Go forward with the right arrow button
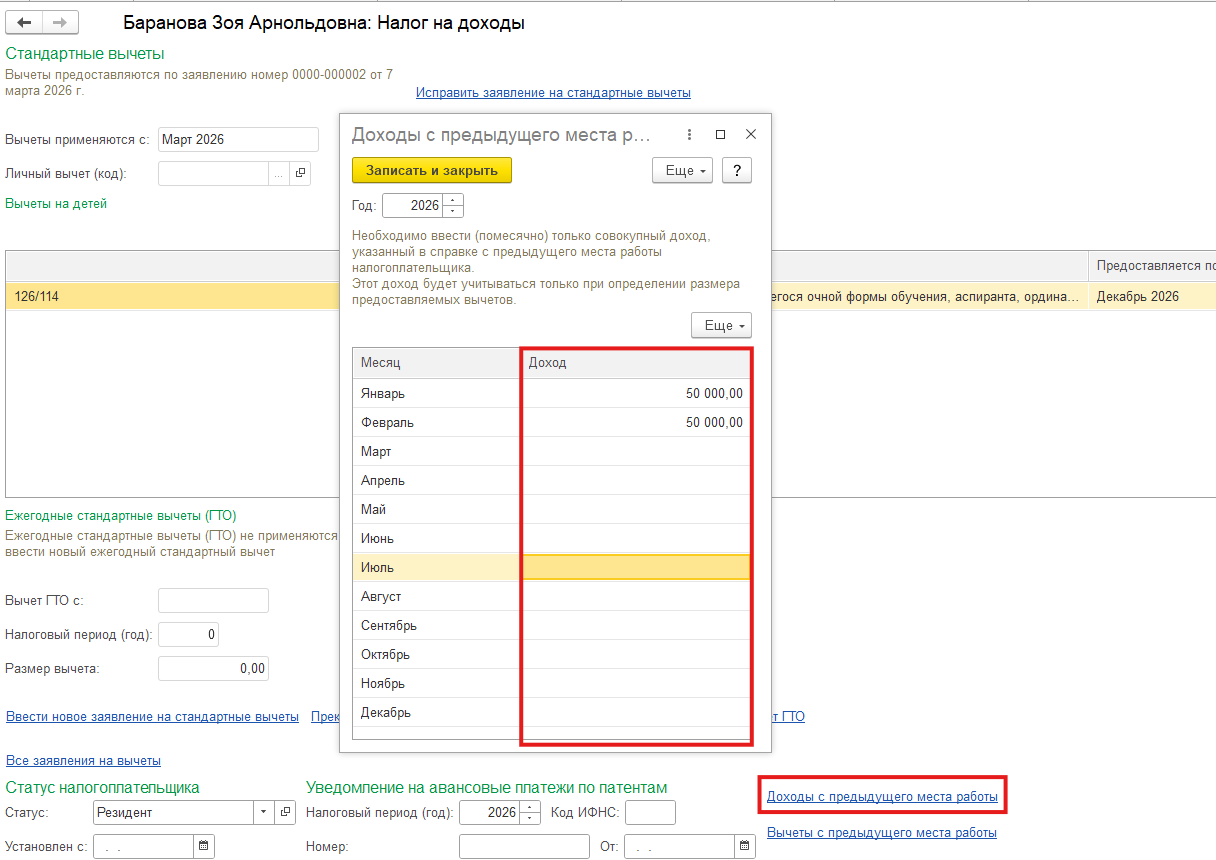The width and height of the screenshot is (1216, 860). coord(60,22)
